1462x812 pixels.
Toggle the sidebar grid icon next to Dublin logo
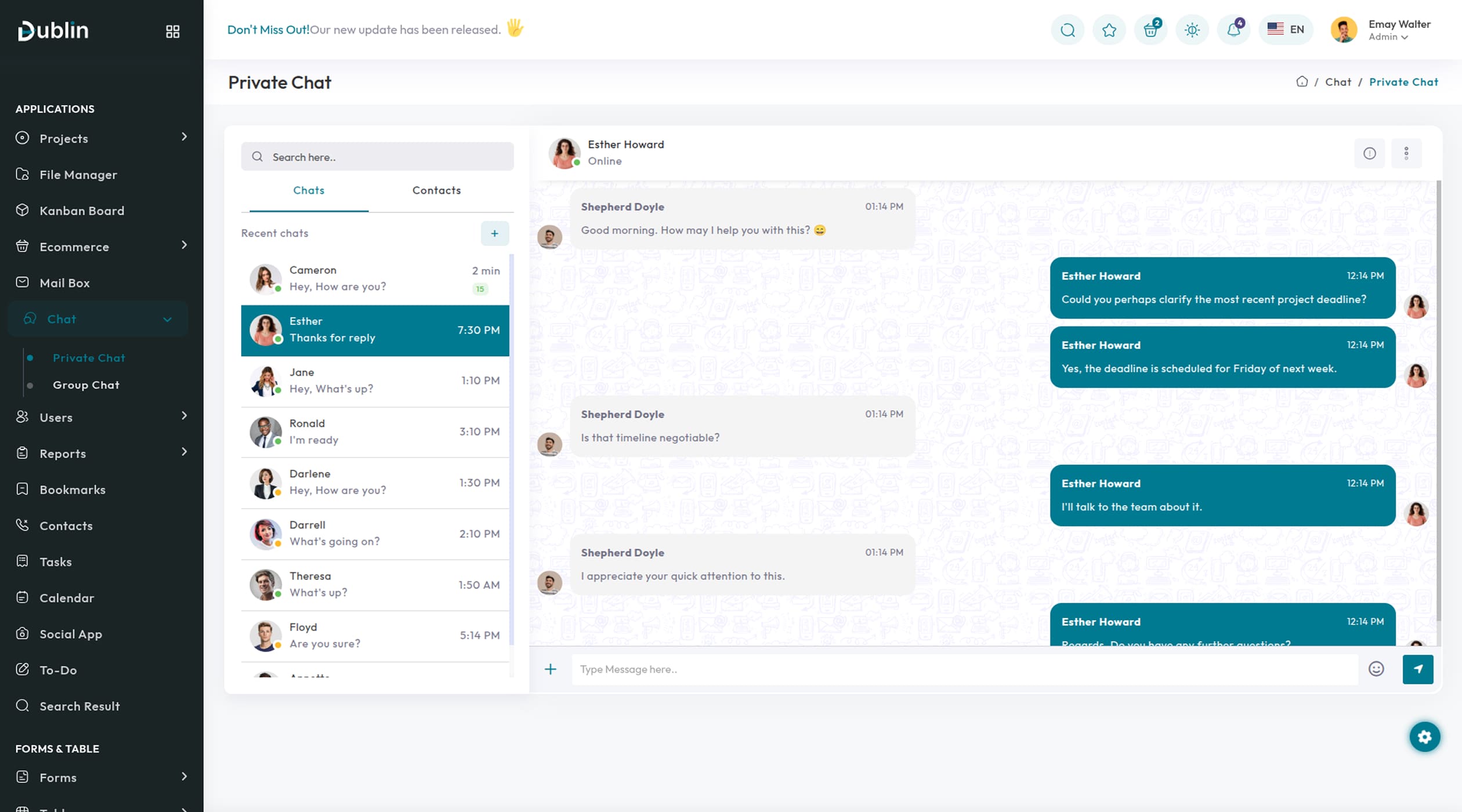click(x=172, y=31)
